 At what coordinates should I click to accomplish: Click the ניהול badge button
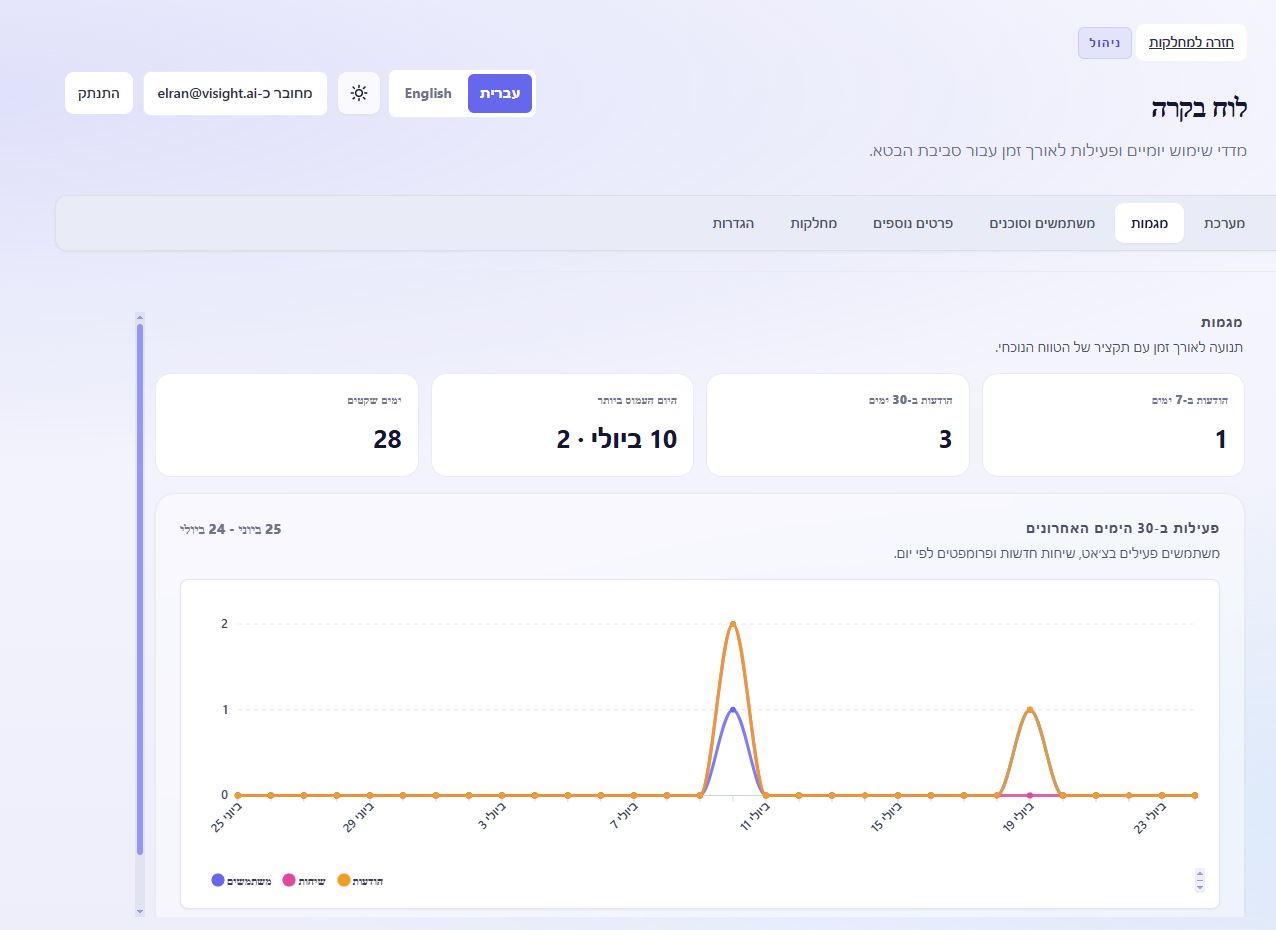tap(1105, 43)
